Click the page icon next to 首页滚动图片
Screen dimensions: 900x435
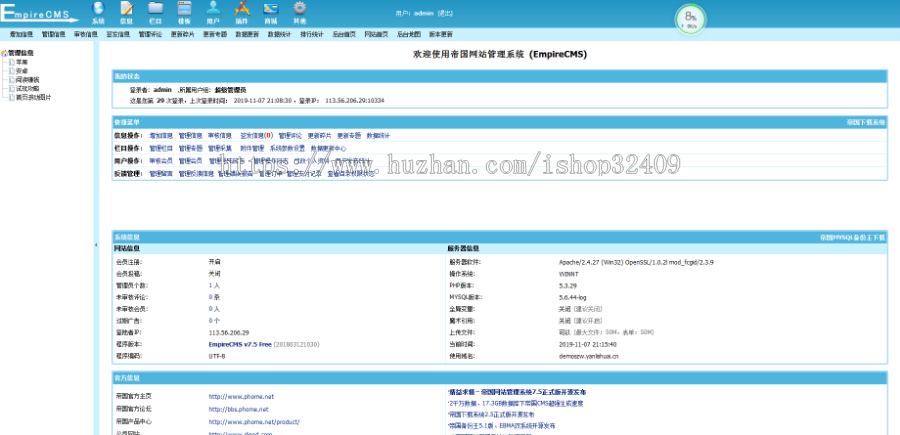coord(11,98)
